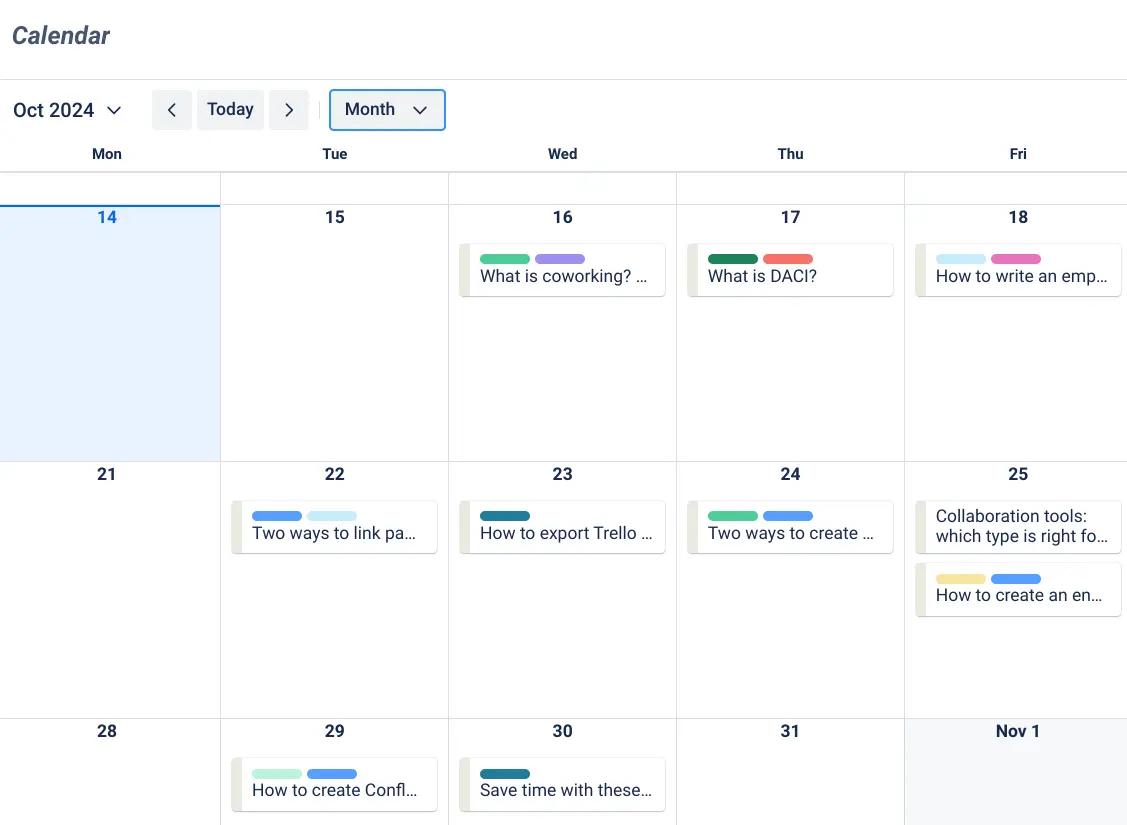Click teal label on 'How to export Trello' card
This screenshot has height=825, width=1127.
[505, 516]
